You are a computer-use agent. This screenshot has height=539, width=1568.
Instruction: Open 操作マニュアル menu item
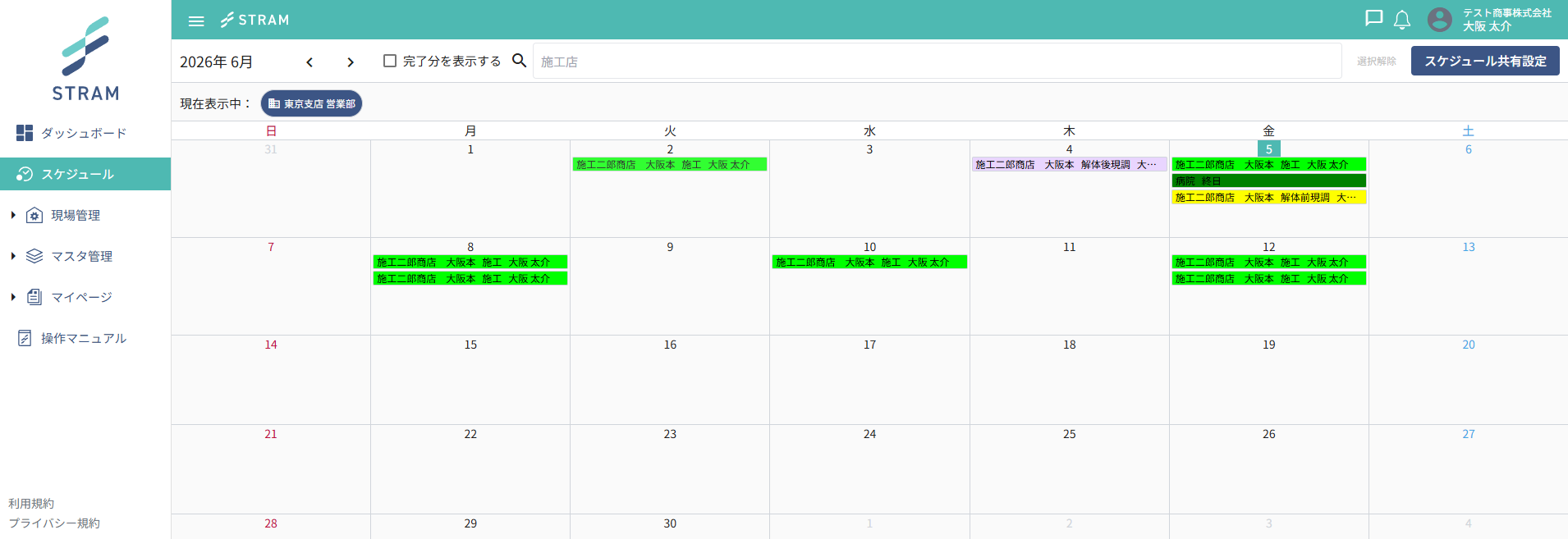[x=85, y=338]
